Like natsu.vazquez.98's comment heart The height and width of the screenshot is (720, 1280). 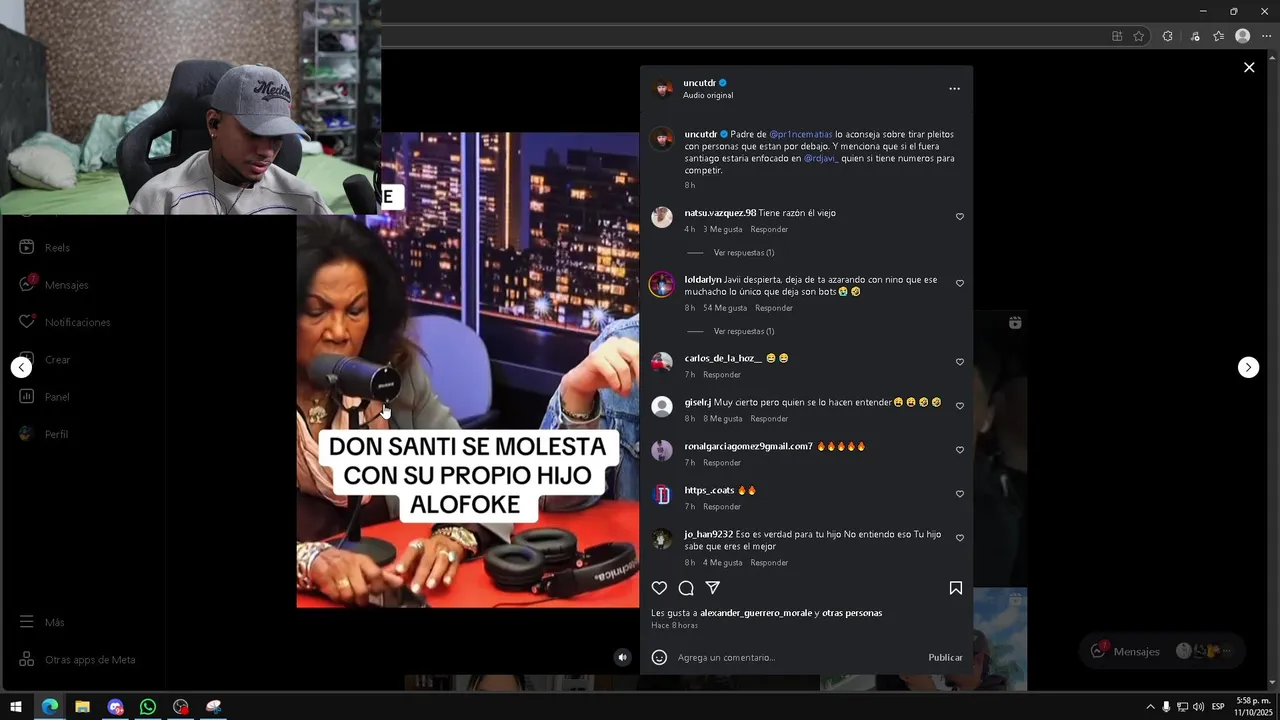[960, 217]
